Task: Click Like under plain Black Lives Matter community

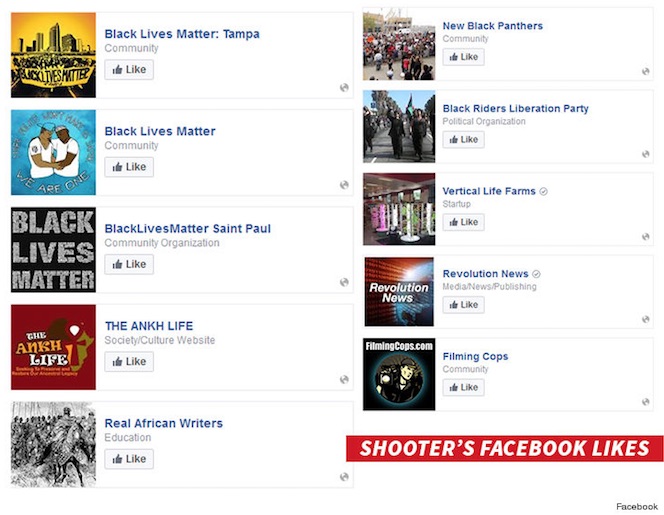Action: [x=129, y=167]
